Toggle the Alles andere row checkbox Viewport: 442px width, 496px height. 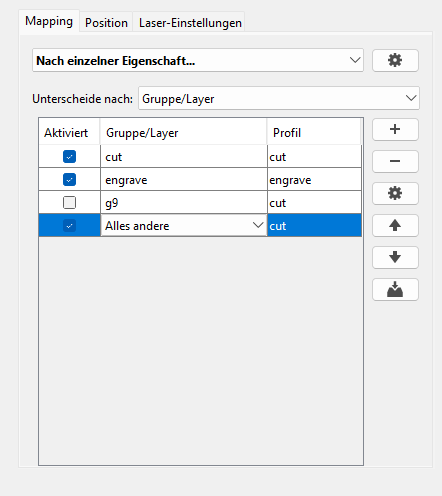(x=69, y=226)
